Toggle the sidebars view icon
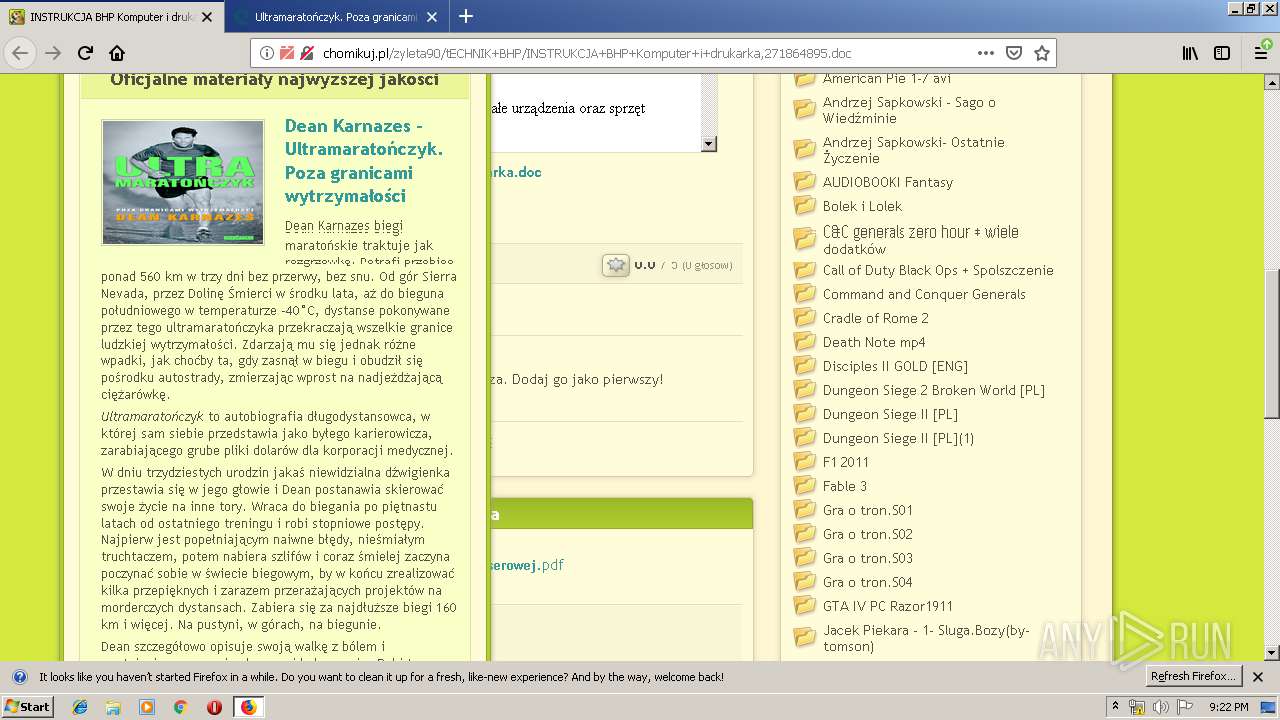This screenshot has width=1280, height=720. [1222, 53]
